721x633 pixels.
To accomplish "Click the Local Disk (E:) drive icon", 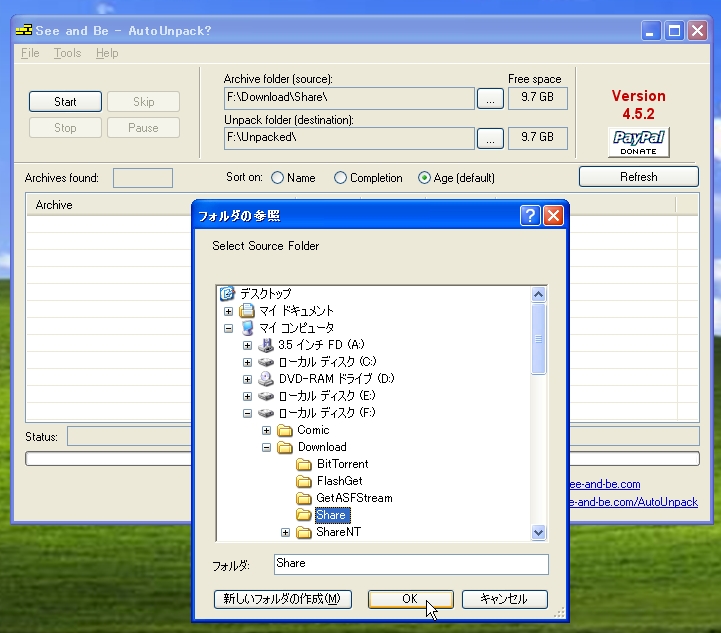I will pyautogui.click(x=266, y=396).
